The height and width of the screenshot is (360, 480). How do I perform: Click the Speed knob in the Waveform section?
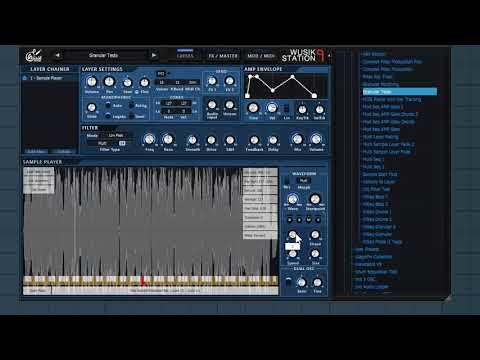pyautogui.click(x=292, y=254)
